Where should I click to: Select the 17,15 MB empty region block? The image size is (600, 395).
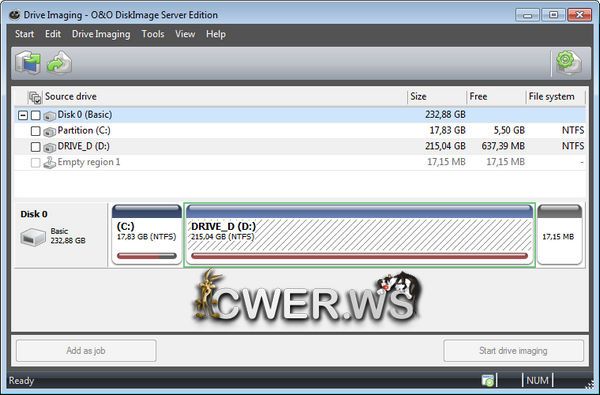559,234
